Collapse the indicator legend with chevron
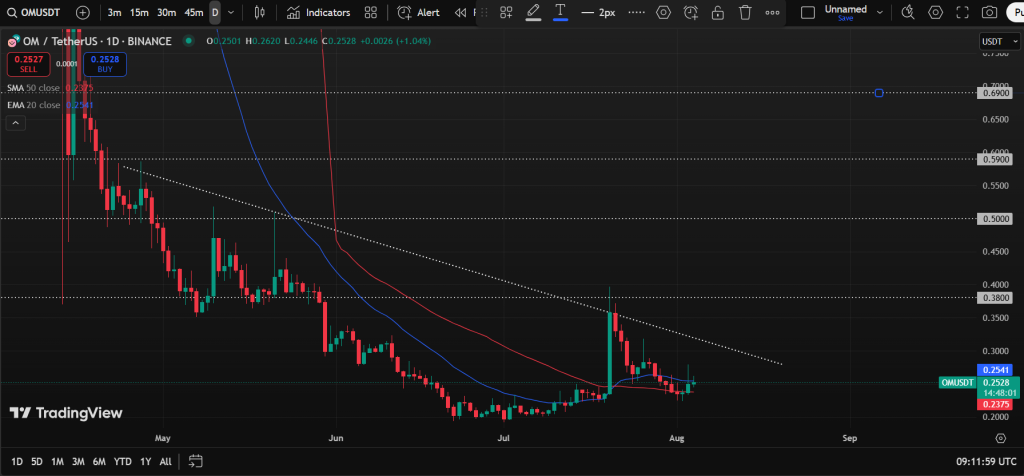Screen dimensions: 1024x476 (x=16, y=122)
